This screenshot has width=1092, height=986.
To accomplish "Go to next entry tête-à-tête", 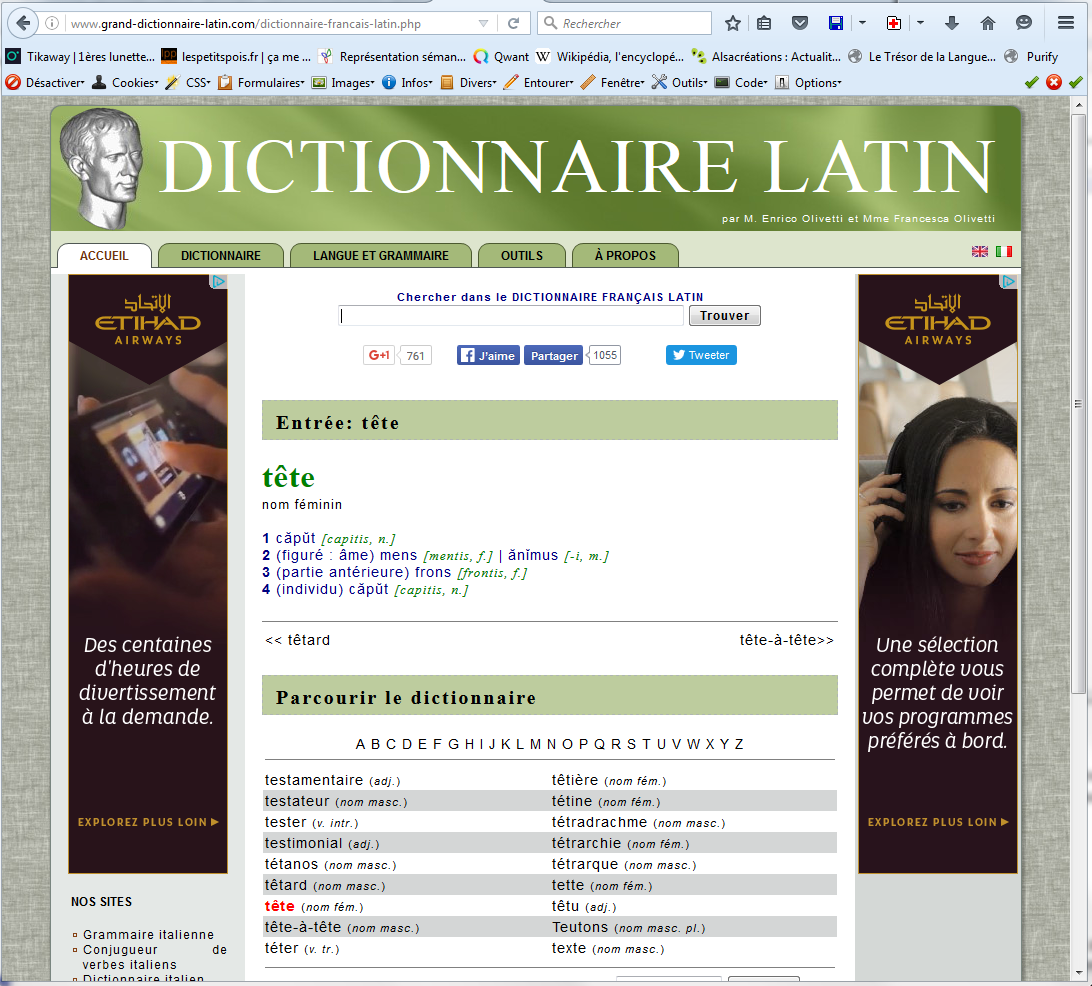I will pyautogui.click(x=786, y=640).
